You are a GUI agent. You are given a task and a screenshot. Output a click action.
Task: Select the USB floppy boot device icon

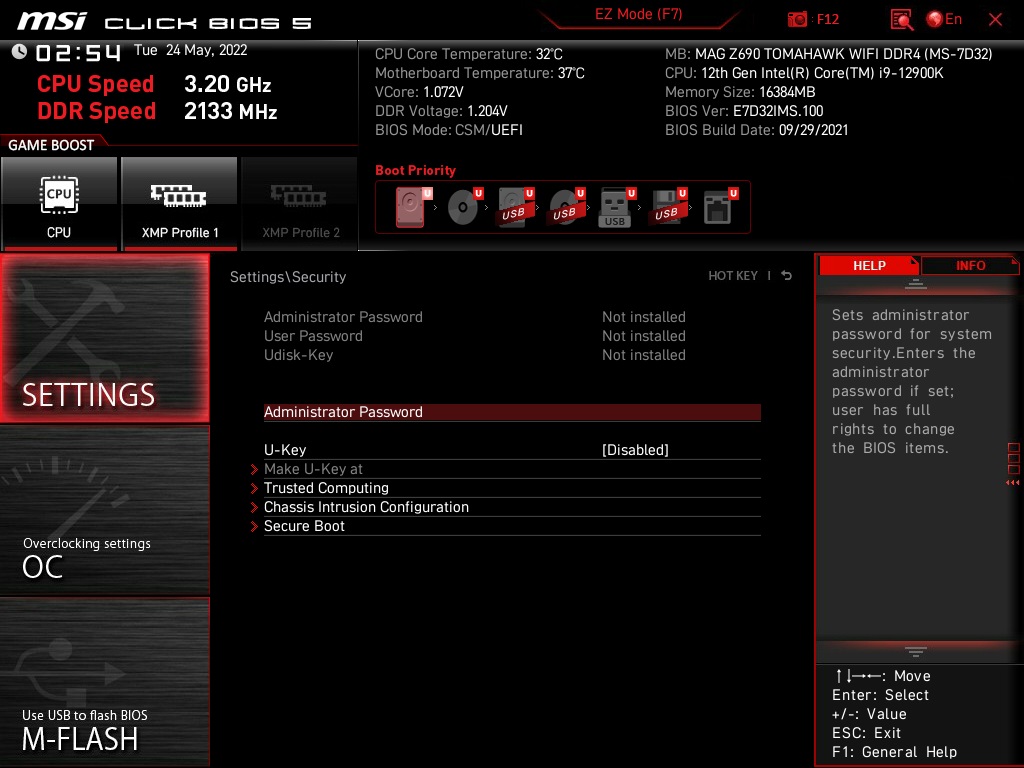click(668, 207)
